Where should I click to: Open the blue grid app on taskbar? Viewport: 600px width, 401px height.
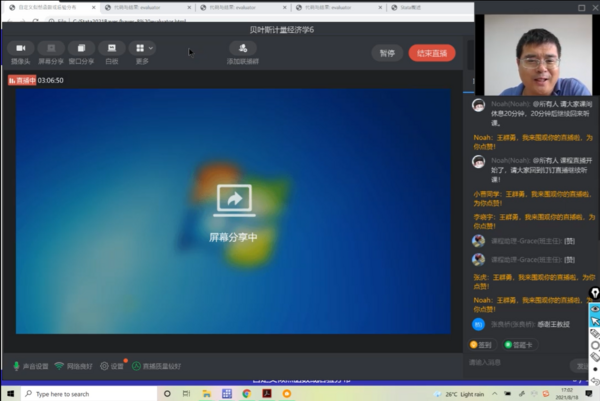(x=227, y=394)
